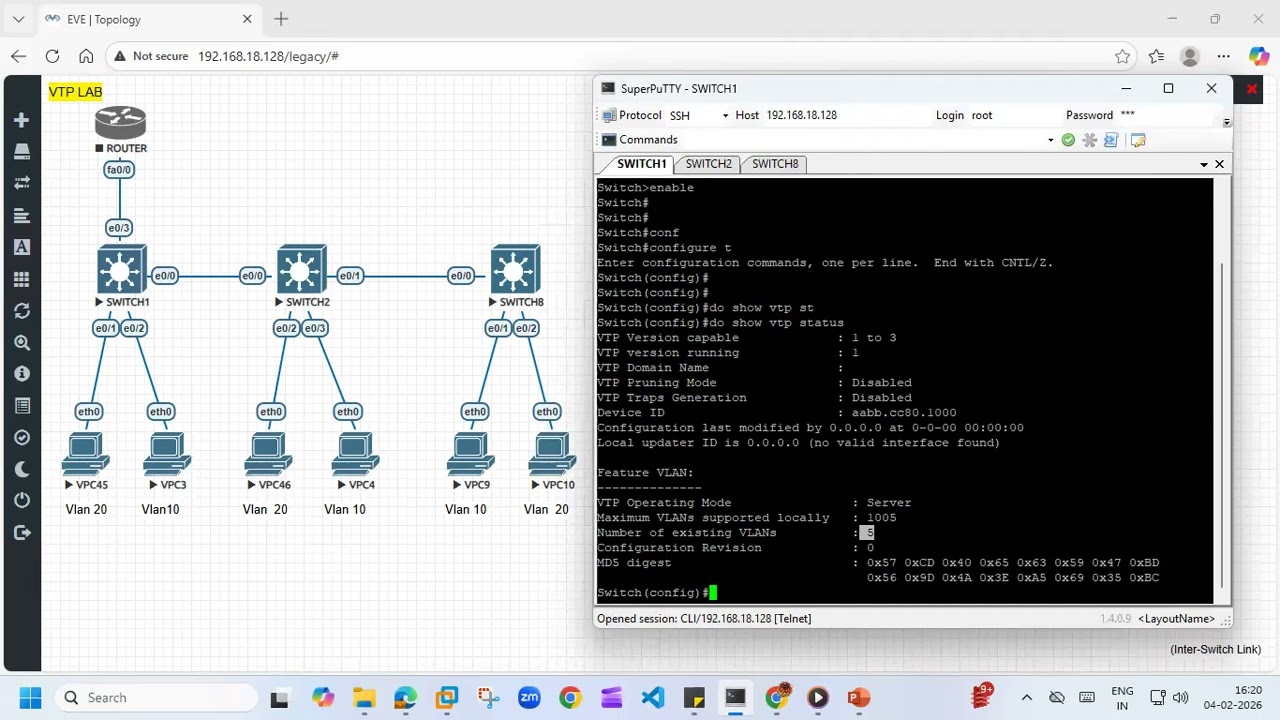Open the Networks arrows icon in EVE sidebar
Viewport: 1280px width, 720px height.
tap(22, 183)
